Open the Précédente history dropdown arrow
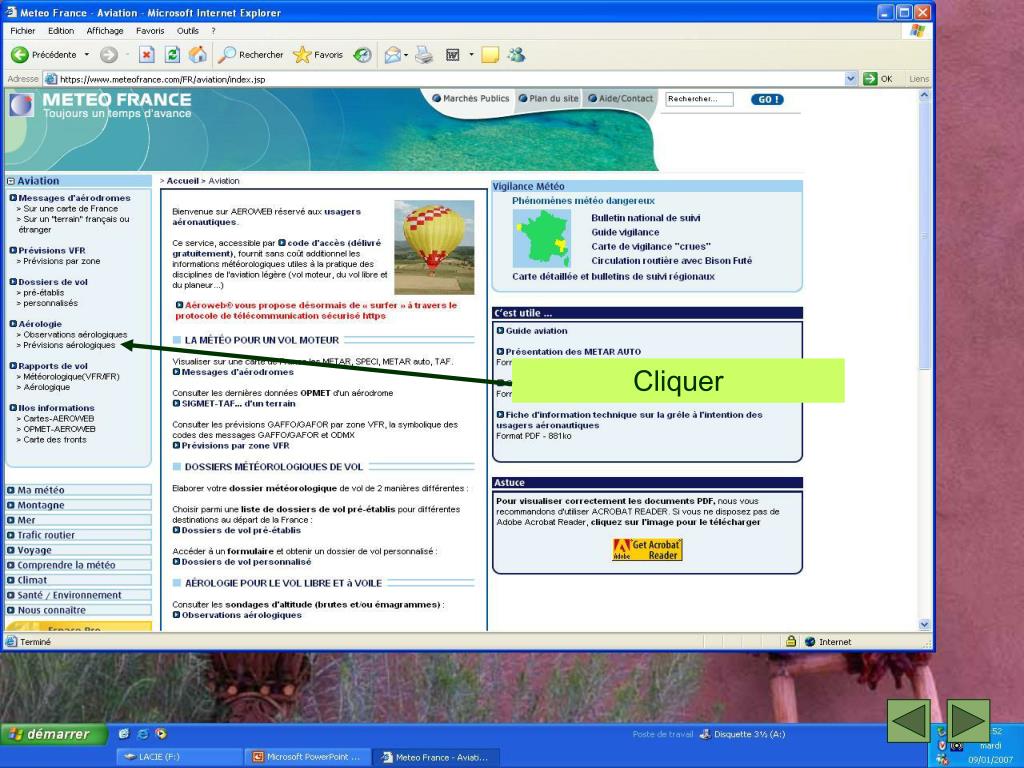1024x768 pixels. click(x=86, y=55)
